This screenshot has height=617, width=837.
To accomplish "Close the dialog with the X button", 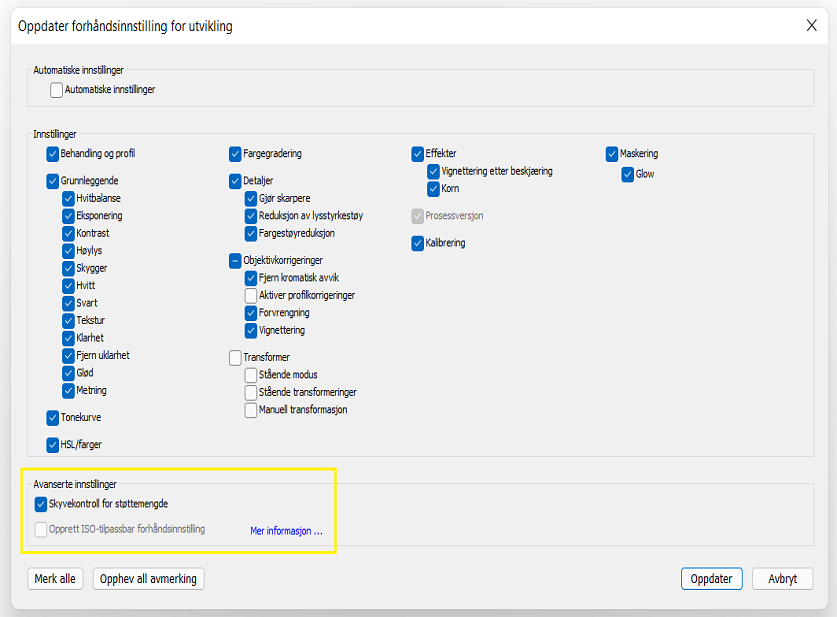I will pos(812,26).
